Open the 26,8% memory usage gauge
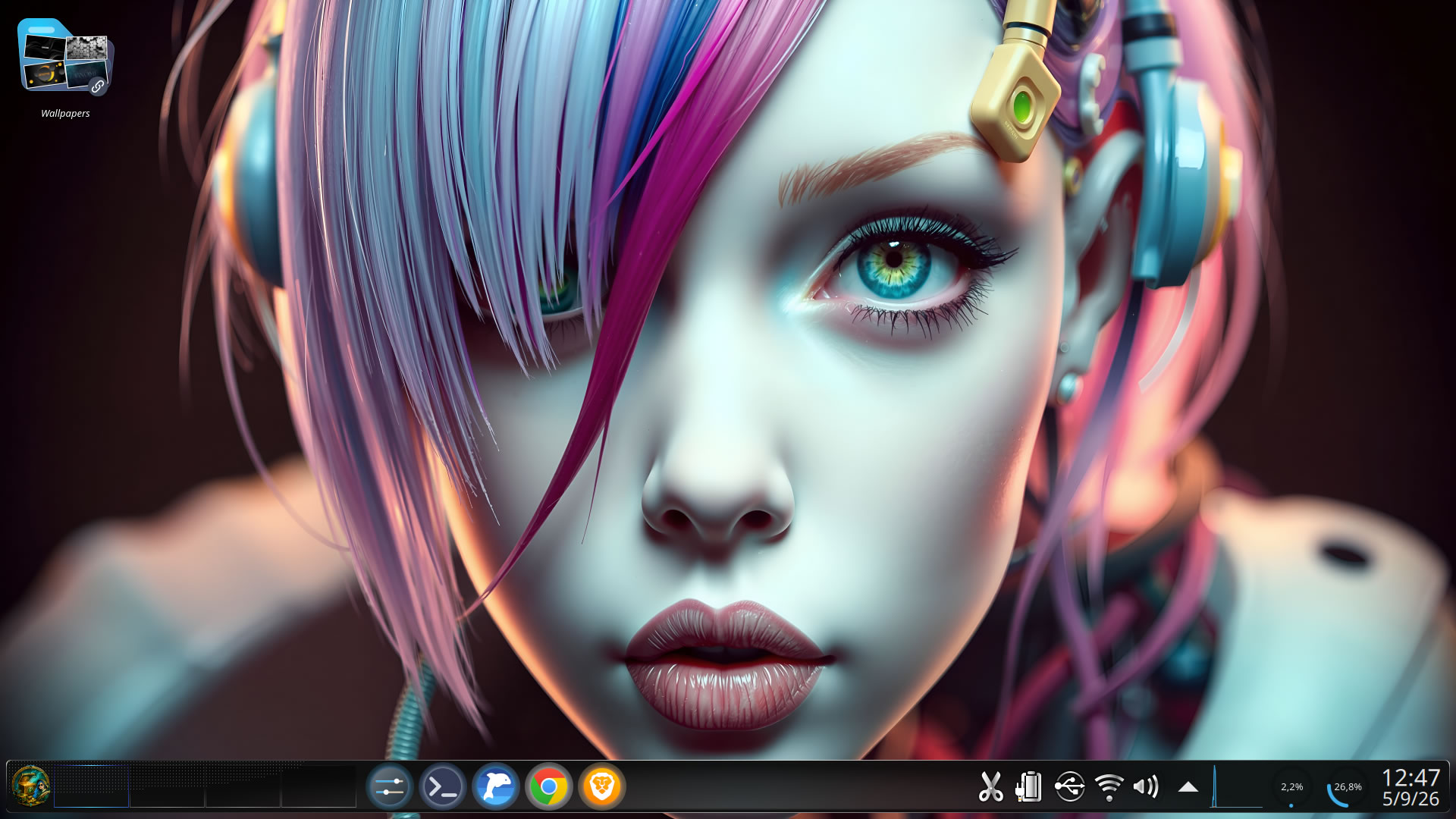Viewport: 1456px width, 819px height. pos(1348,787)
